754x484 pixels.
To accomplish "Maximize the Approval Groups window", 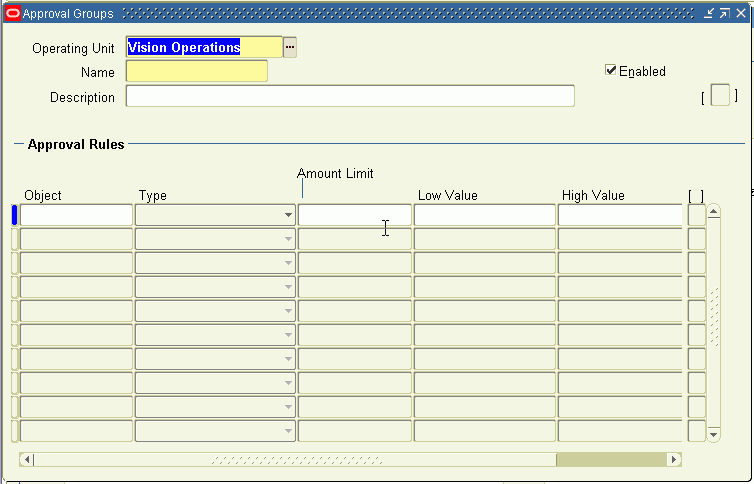I will pos(725,13).
